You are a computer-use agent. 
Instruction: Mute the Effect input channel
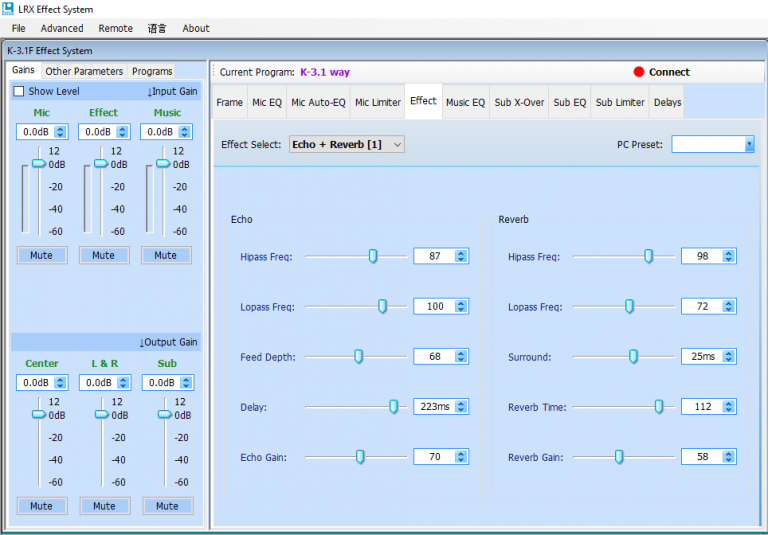(104, 255)
